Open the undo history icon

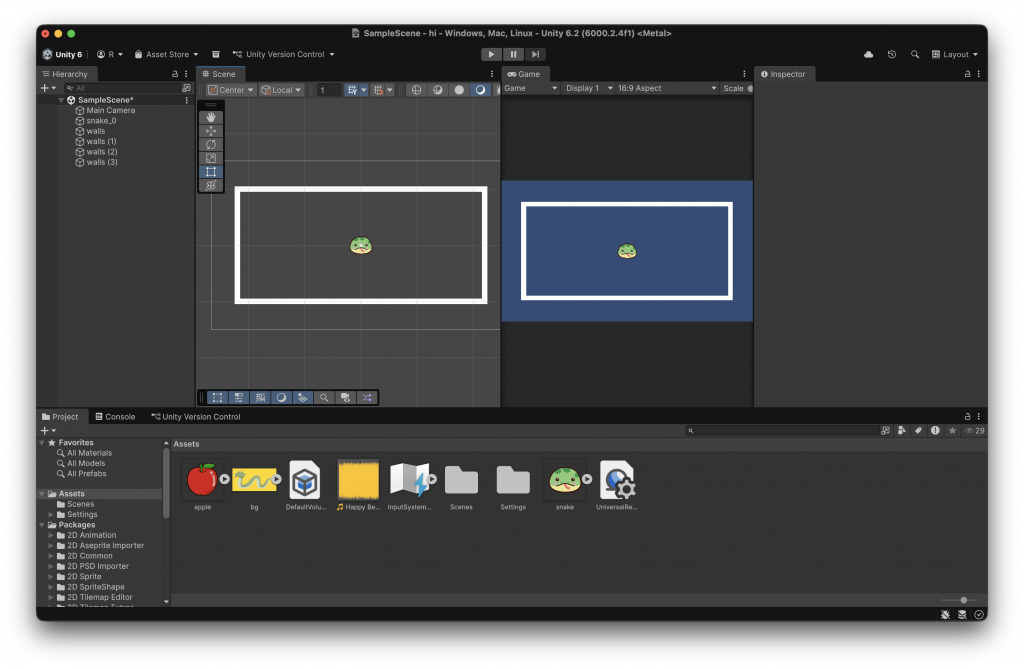pyautogui.click(x=891, y=54)
